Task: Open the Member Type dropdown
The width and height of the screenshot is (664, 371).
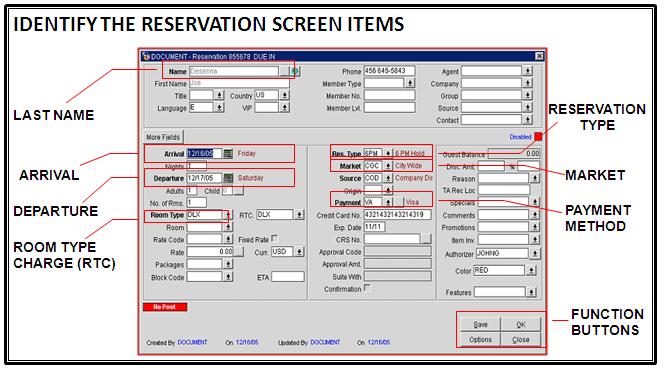Action: (410, 83)
